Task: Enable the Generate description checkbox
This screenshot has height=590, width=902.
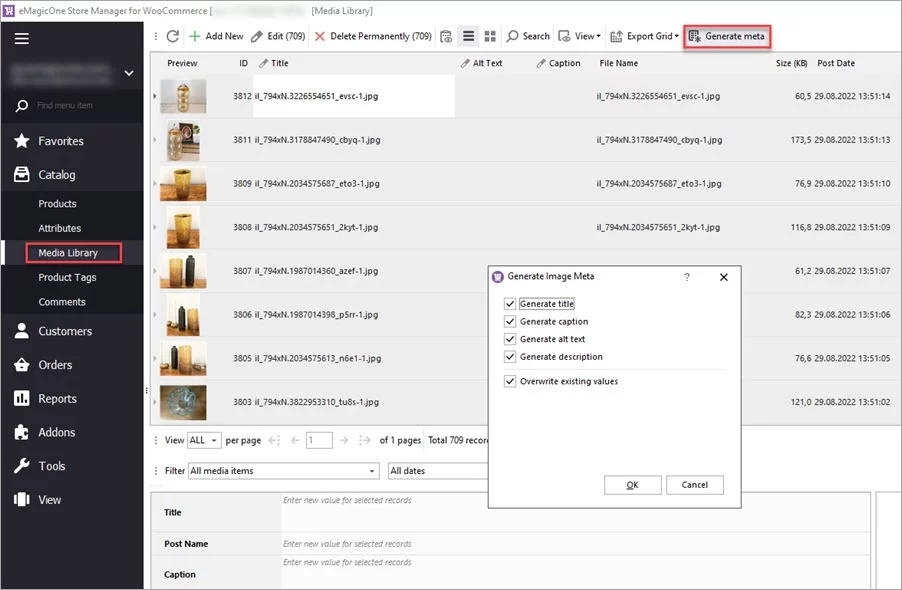Action: click(x=510, y=357)
